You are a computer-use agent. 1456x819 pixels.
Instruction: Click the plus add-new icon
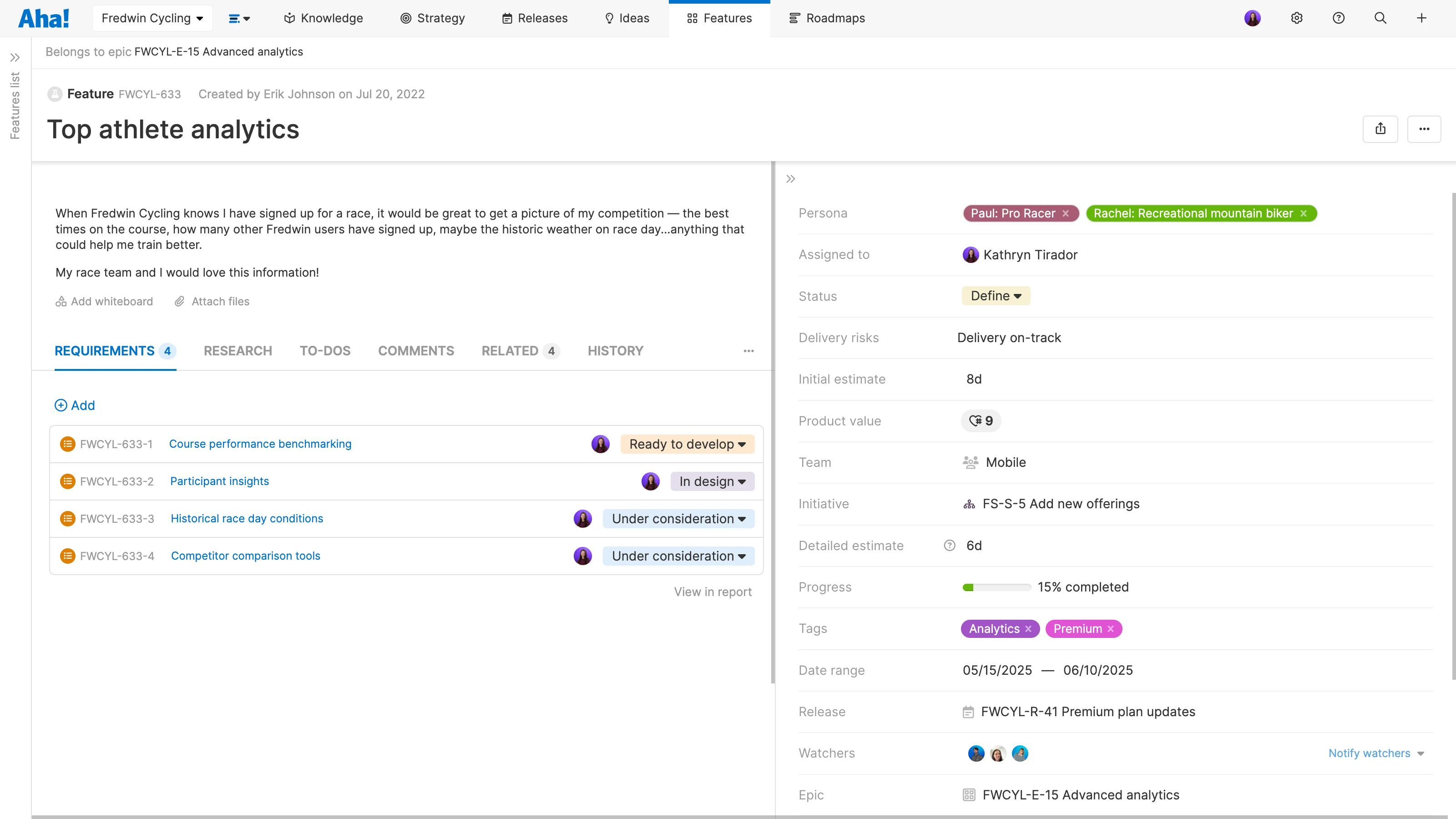1421,18
